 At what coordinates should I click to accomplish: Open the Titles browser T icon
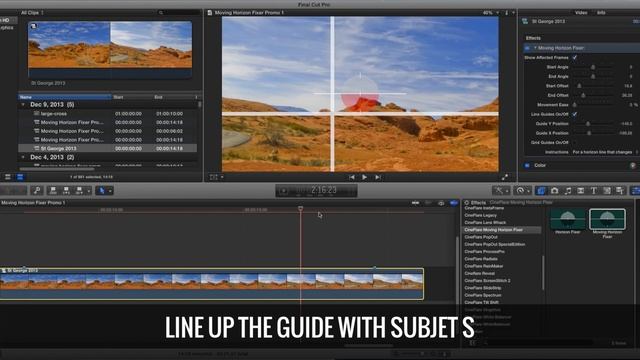pos(593,191)
